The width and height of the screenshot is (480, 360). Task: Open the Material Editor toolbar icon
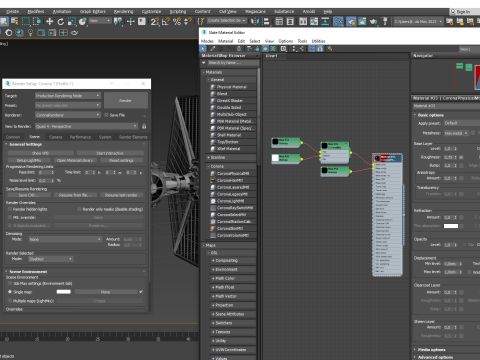[x=338, y=22]
